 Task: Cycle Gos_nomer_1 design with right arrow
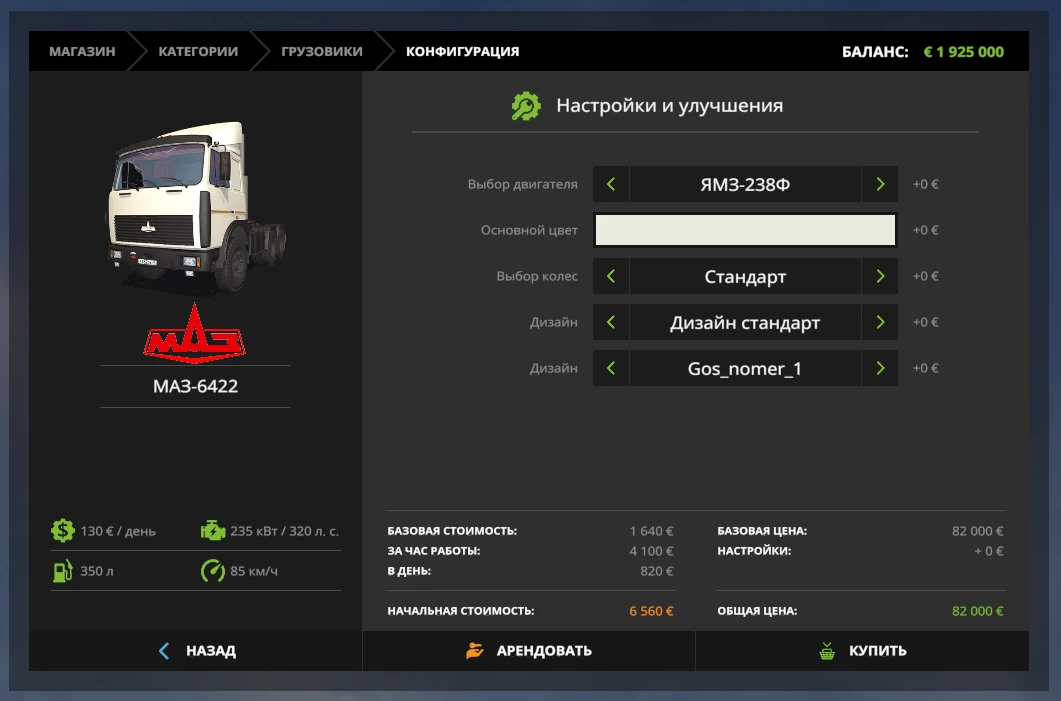tap(879, 368)
